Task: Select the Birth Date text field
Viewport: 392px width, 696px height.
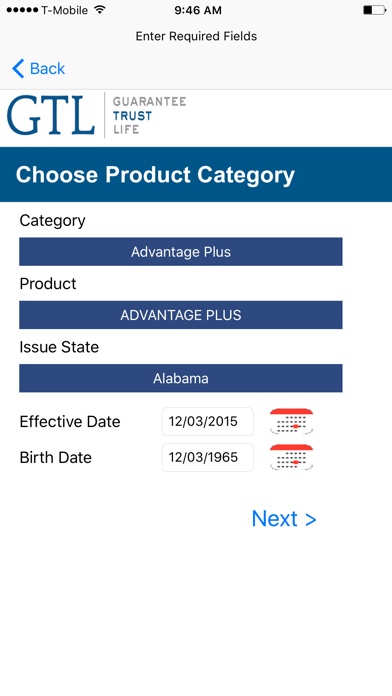Action: pyautogui.click(x=208, y=457)
